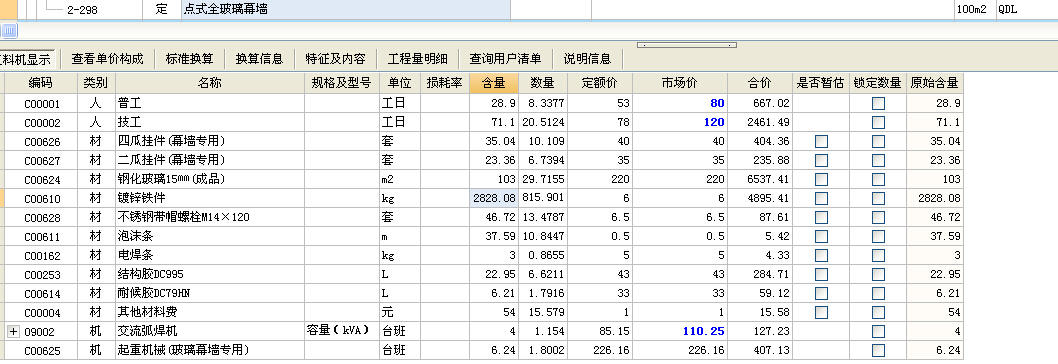
Task: Select market price 80 for 普工
Action: pos(680,104)
